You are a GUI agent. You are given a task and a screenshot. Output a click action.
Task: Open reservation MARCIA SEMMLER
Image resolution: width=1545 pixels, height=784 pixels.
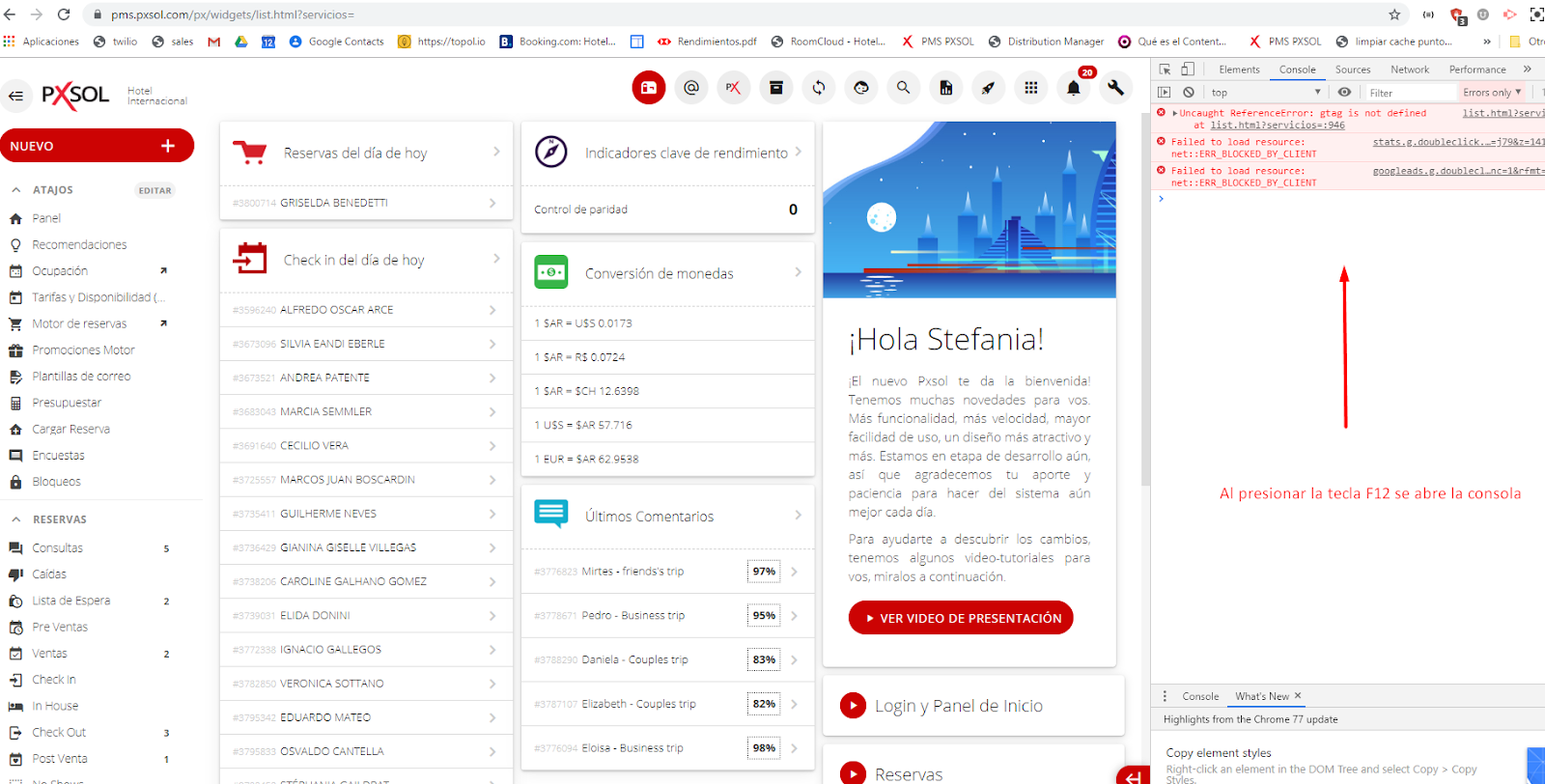click(366, 411)
